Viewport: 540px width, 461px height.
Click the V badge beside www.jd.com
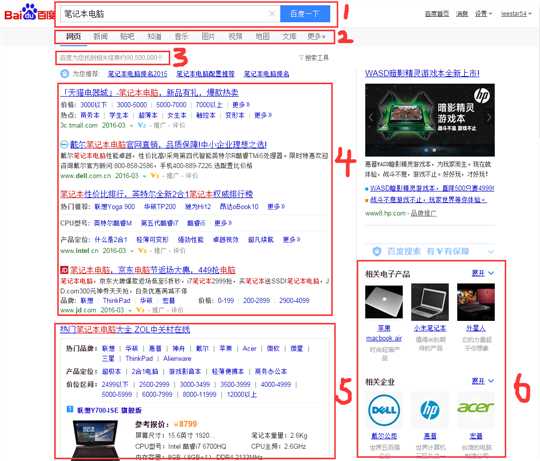click(x=140, y=310)
